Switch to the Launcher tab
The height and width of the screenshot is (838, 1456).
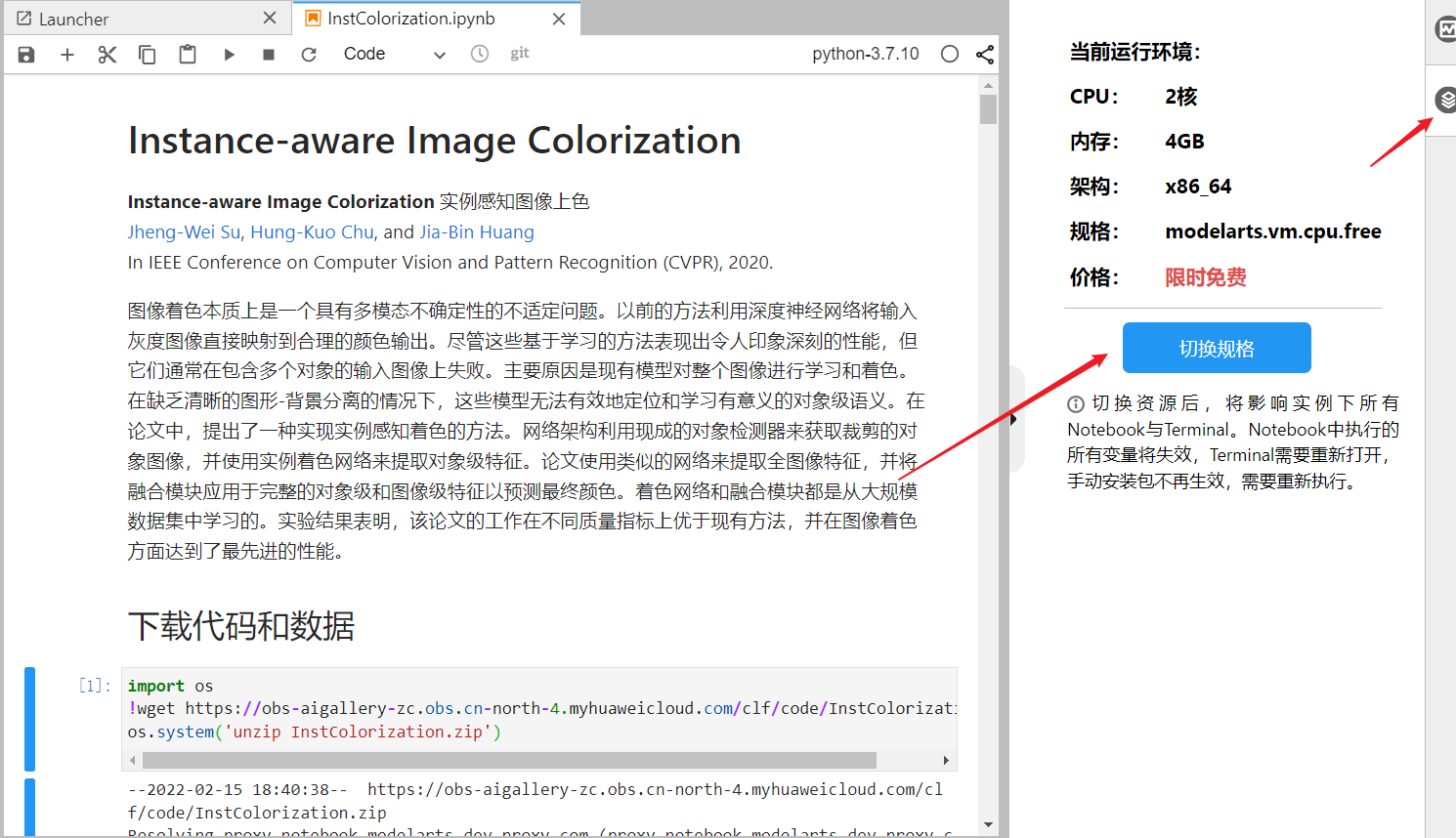pos(147,19)
